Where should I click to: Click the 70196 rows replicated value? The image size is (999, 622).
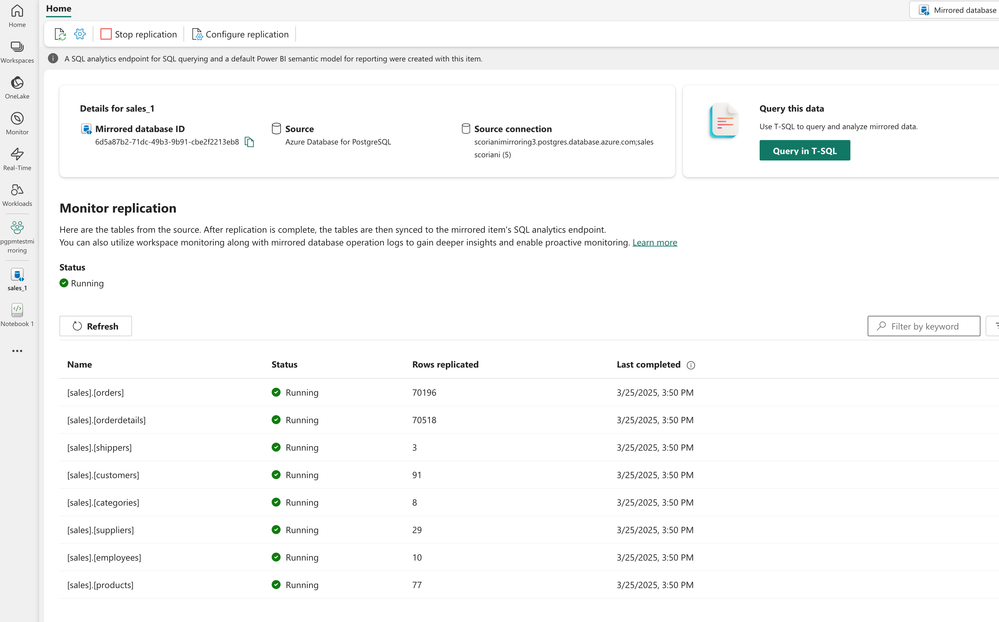tap(424, 393)
